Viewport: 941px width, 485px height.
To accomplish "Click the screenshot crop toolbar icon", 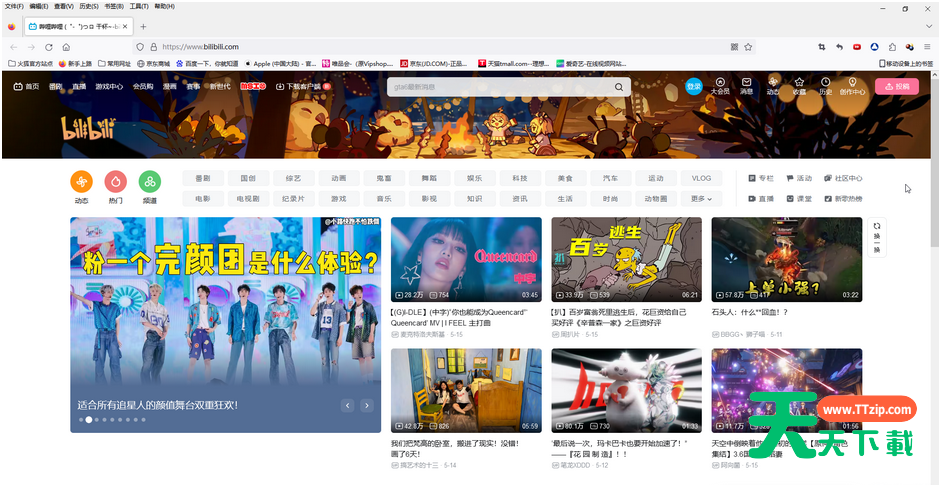I will [822, 47].
